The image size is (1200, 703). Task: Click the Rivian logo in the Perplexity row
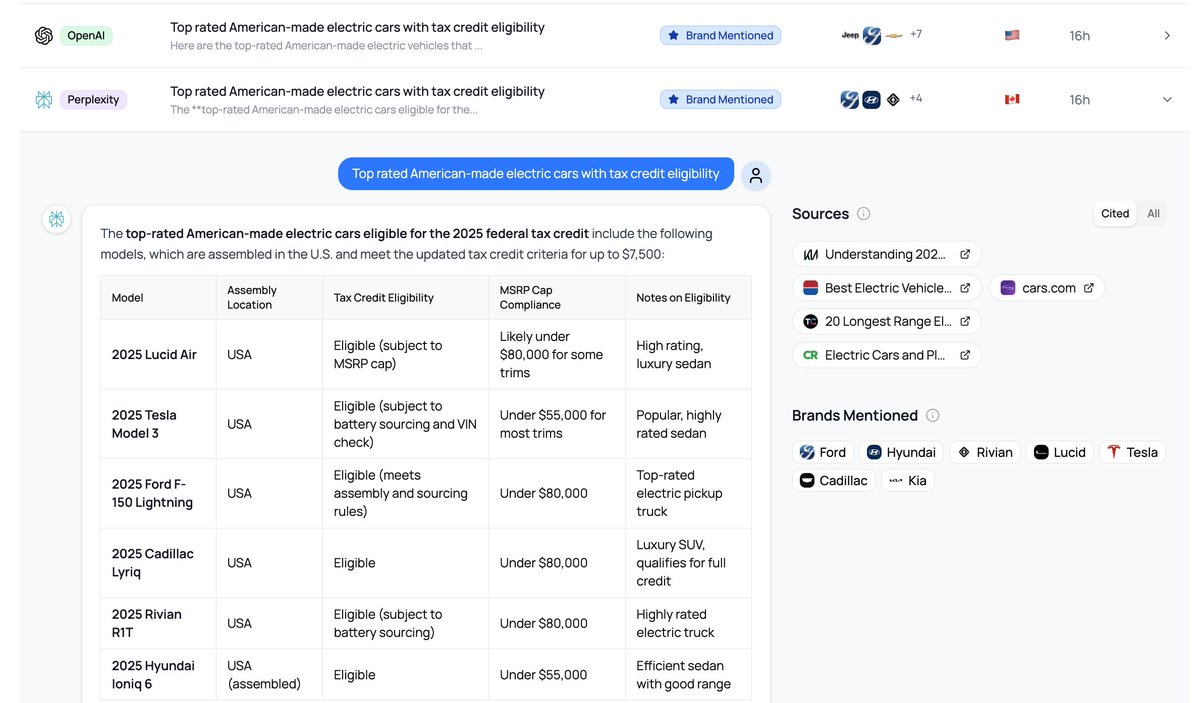click(893, 99)
